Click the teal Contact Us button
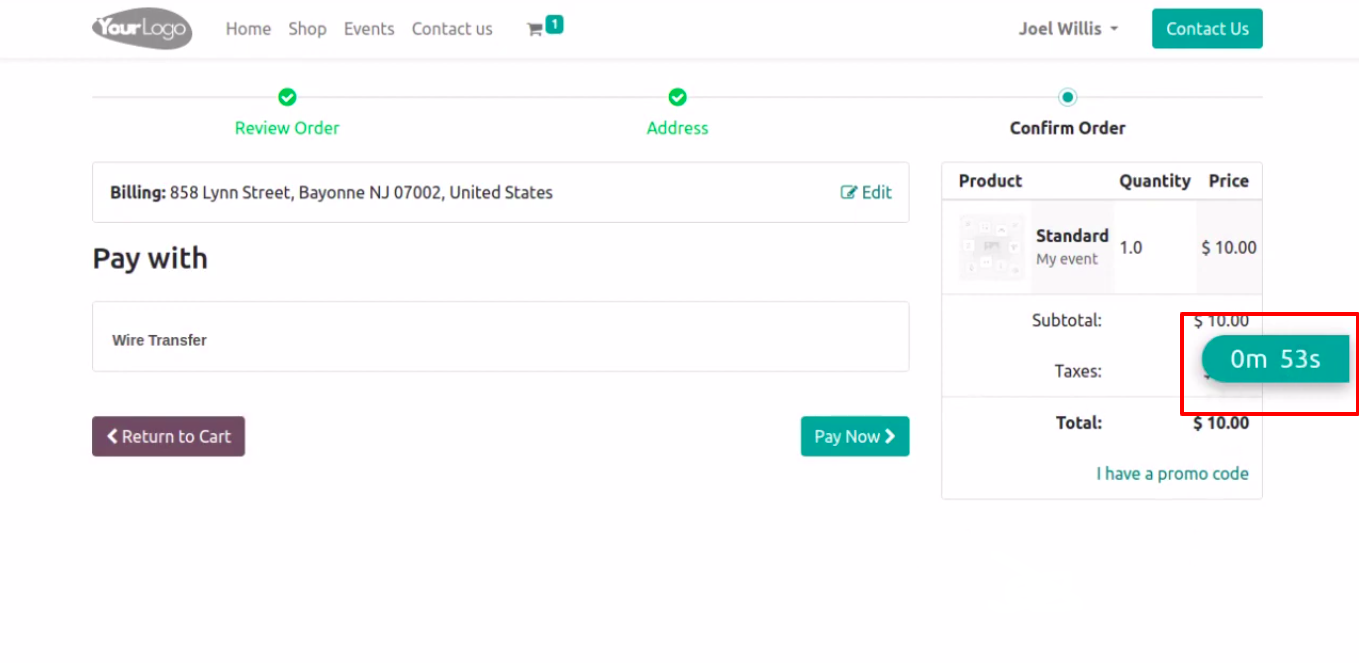Image resolution: width=1359 pixels, height=663 pixels. [x=1207, y=29]
